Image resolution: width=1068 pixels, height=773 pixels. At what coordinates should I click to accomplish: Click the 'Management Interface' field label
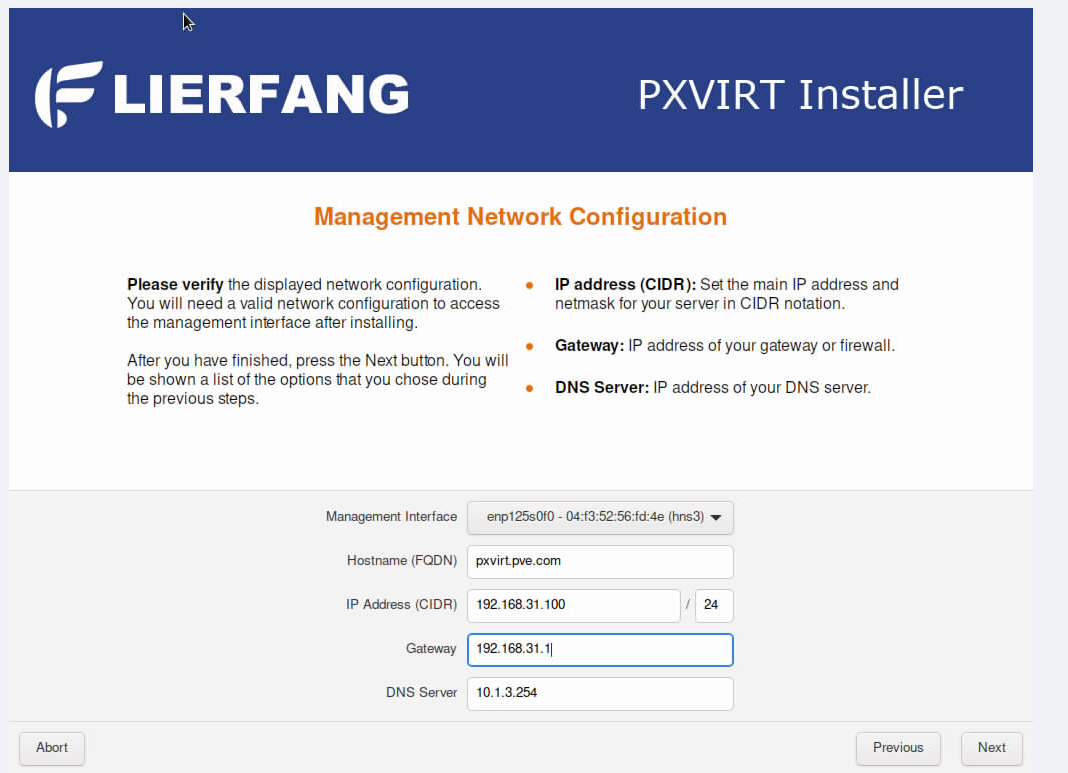click(x=391, y=517)
